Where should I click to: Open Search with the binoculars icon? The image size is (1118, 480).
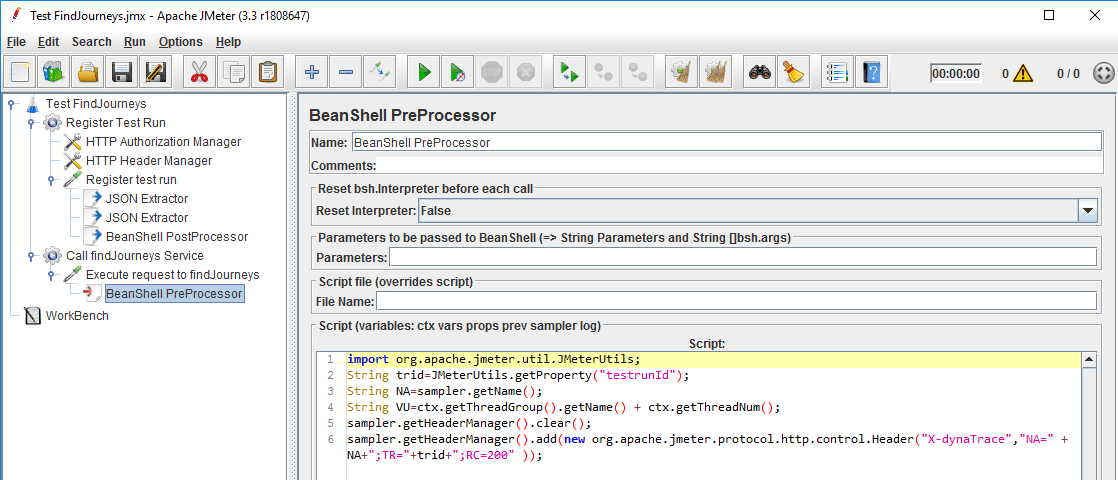tap(759, 72)
